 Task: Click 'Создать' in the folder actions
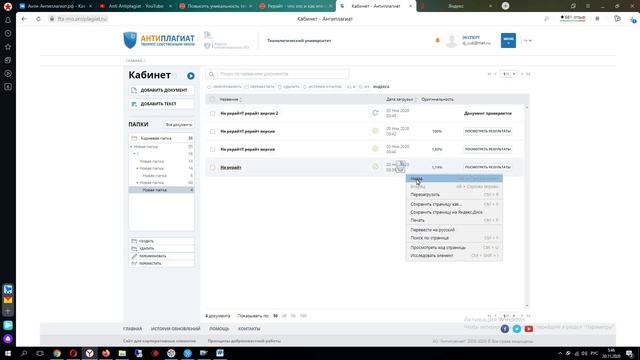161,241
